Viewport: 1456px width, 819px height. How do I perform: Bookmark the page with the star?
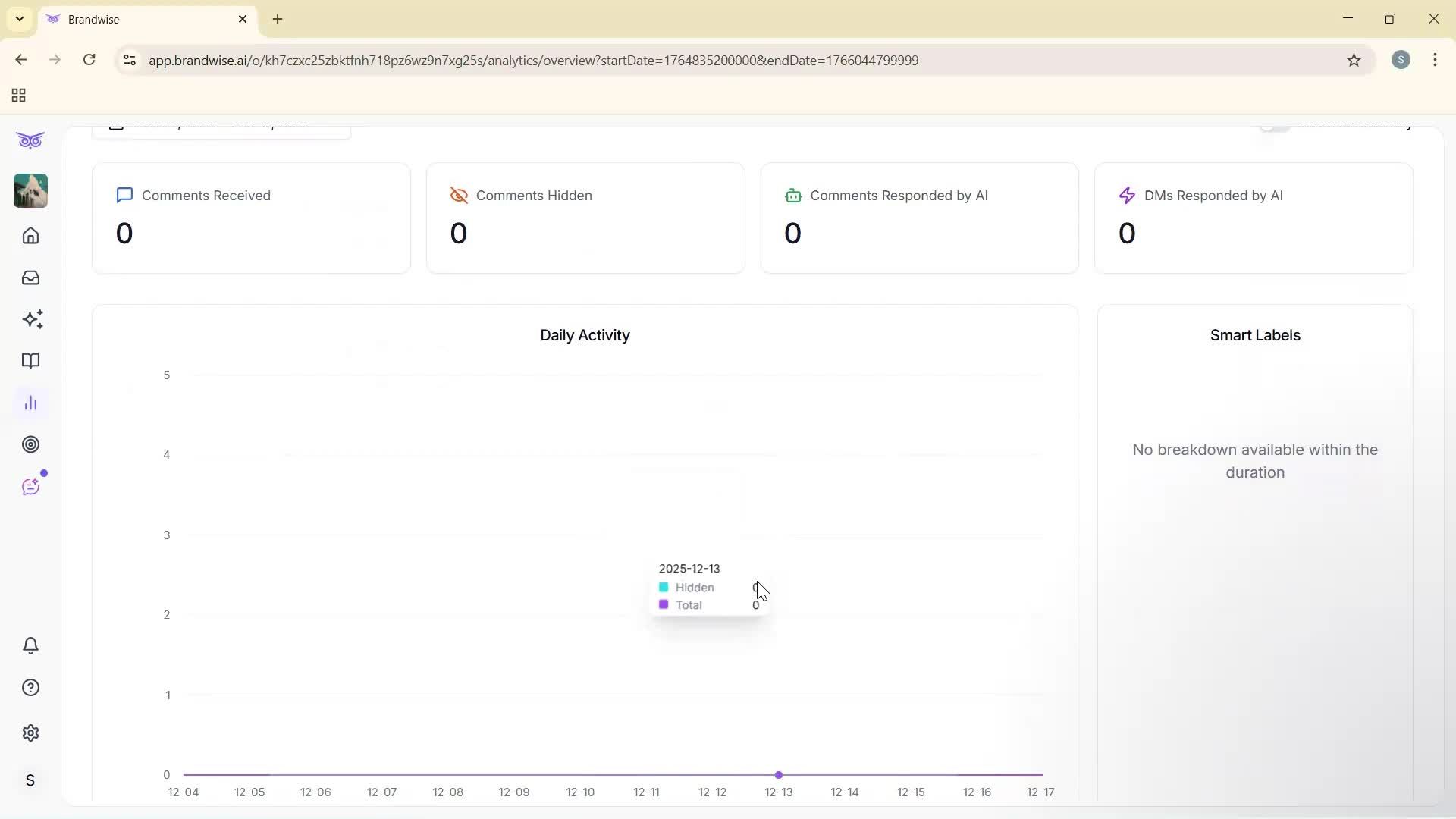tap(1355, 60)
